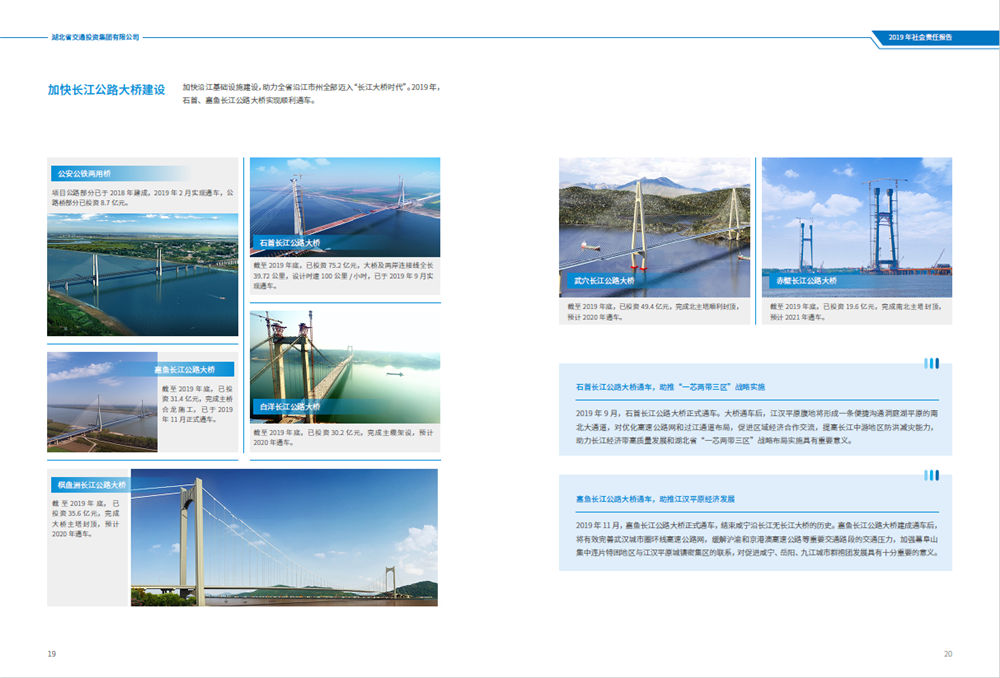The height and width of the screenshot is (678, 1000).
Task: Click page number 19
Action: click(51, 654)
